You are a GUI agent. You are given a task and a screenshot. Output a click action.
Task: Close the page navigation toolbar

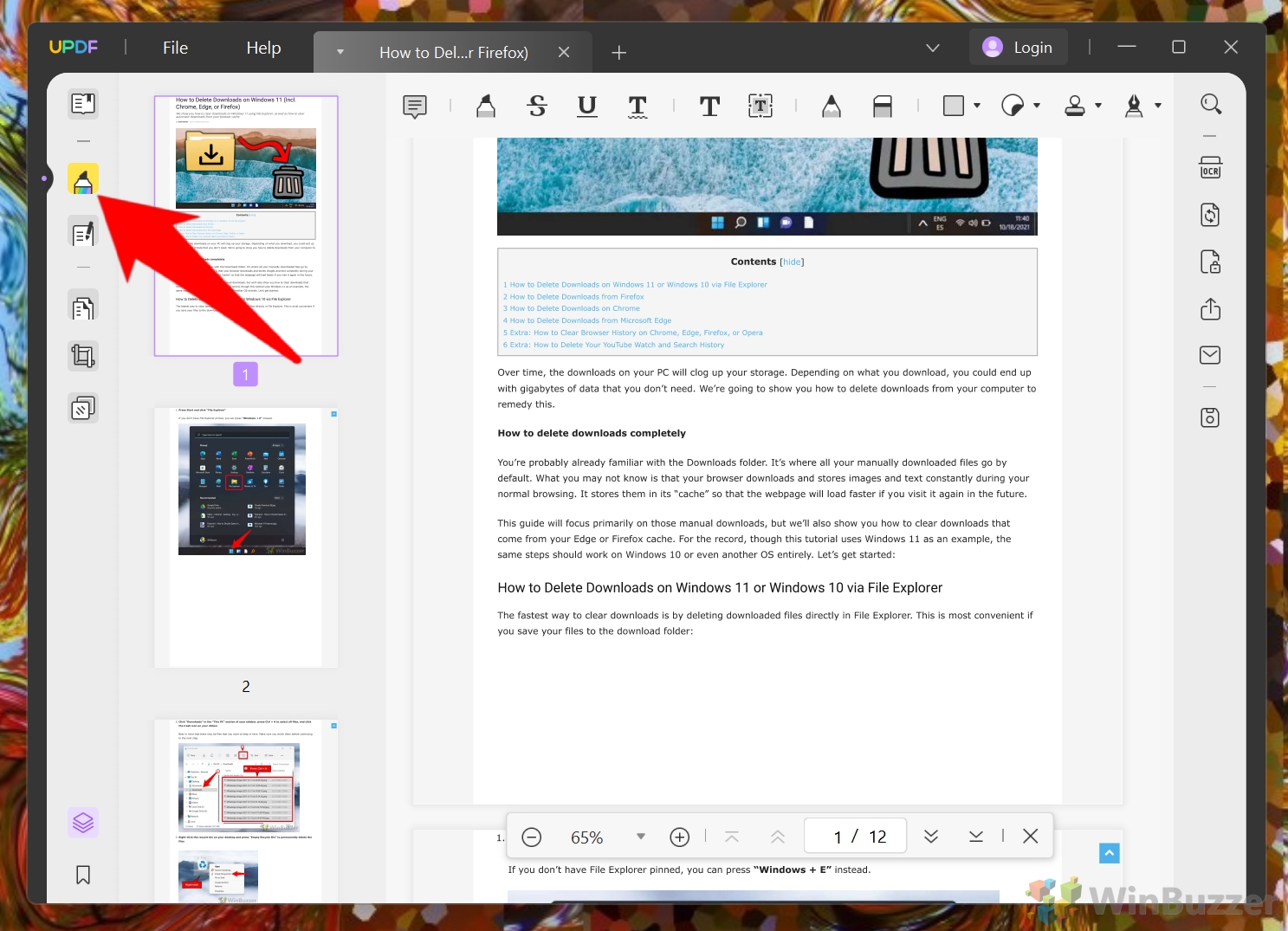coord(1031,836)
